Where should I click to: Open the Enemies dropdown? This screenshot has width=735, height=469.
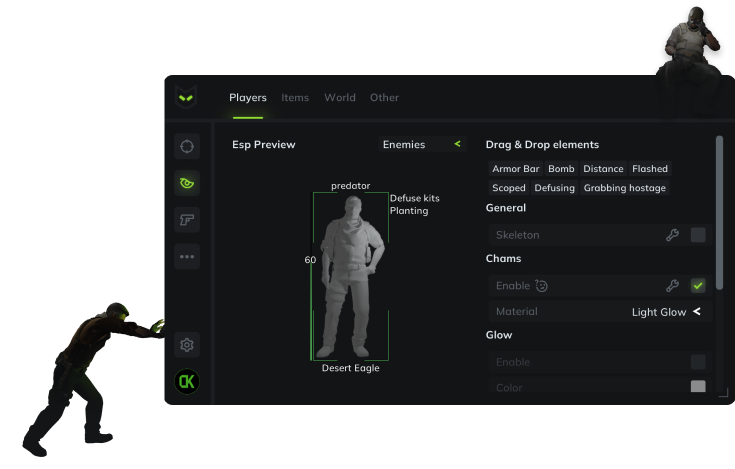pyautogui.click(x=422, y=144)
